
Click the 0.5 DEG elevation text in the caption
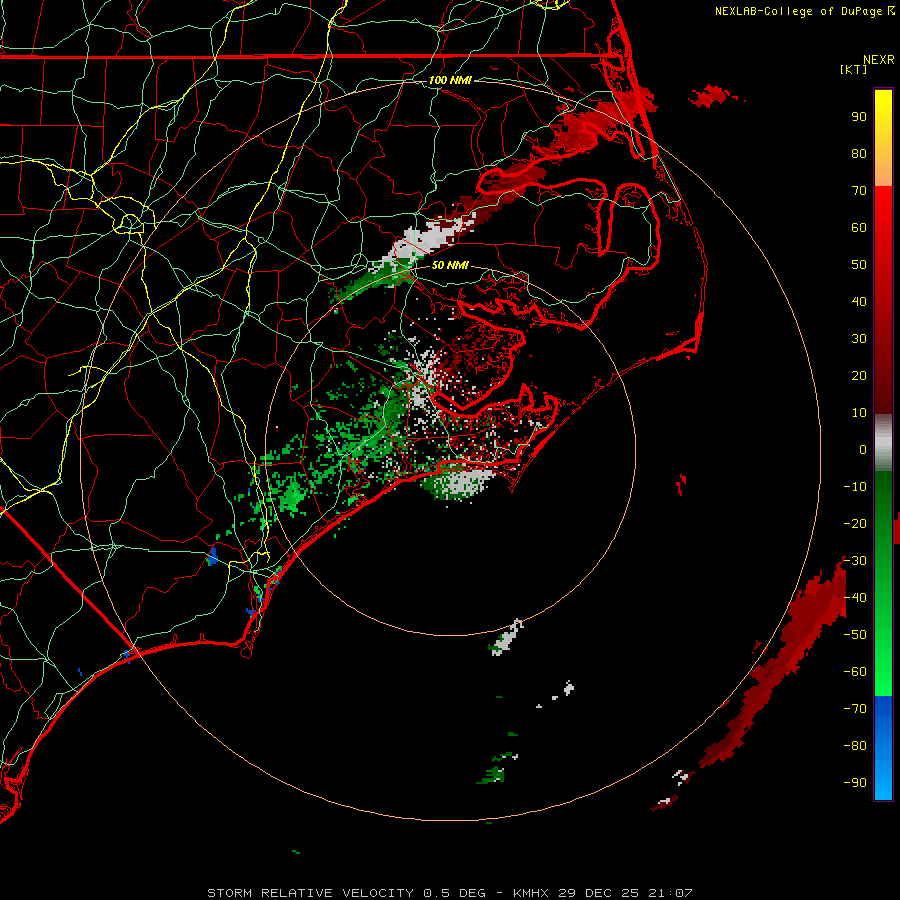click(455, 893)
